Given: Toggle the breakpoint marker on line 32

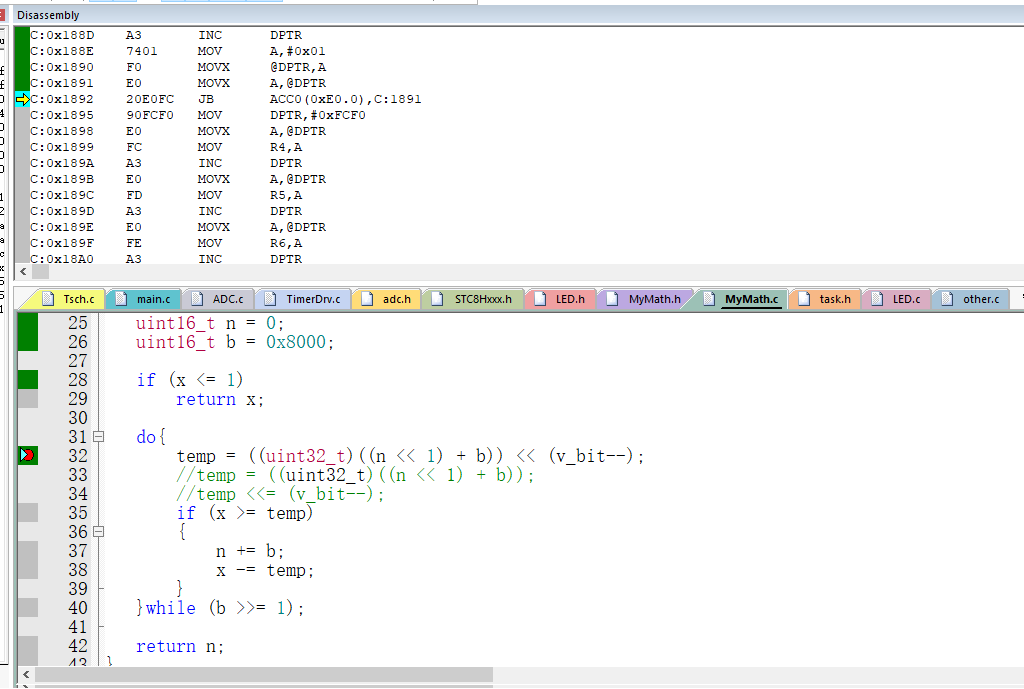Looking at the screenshot, I should point(27,455).
